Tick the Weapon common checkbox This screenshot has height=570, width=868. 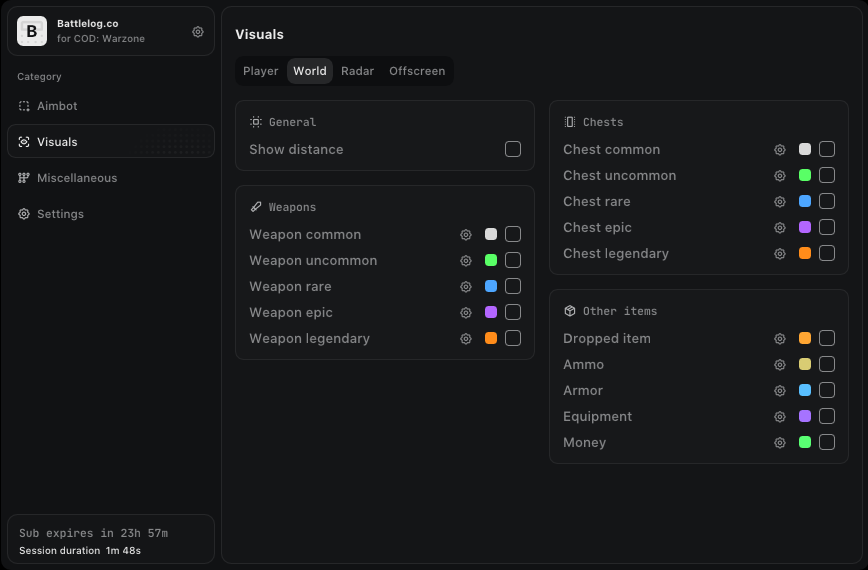click(513, 234)
